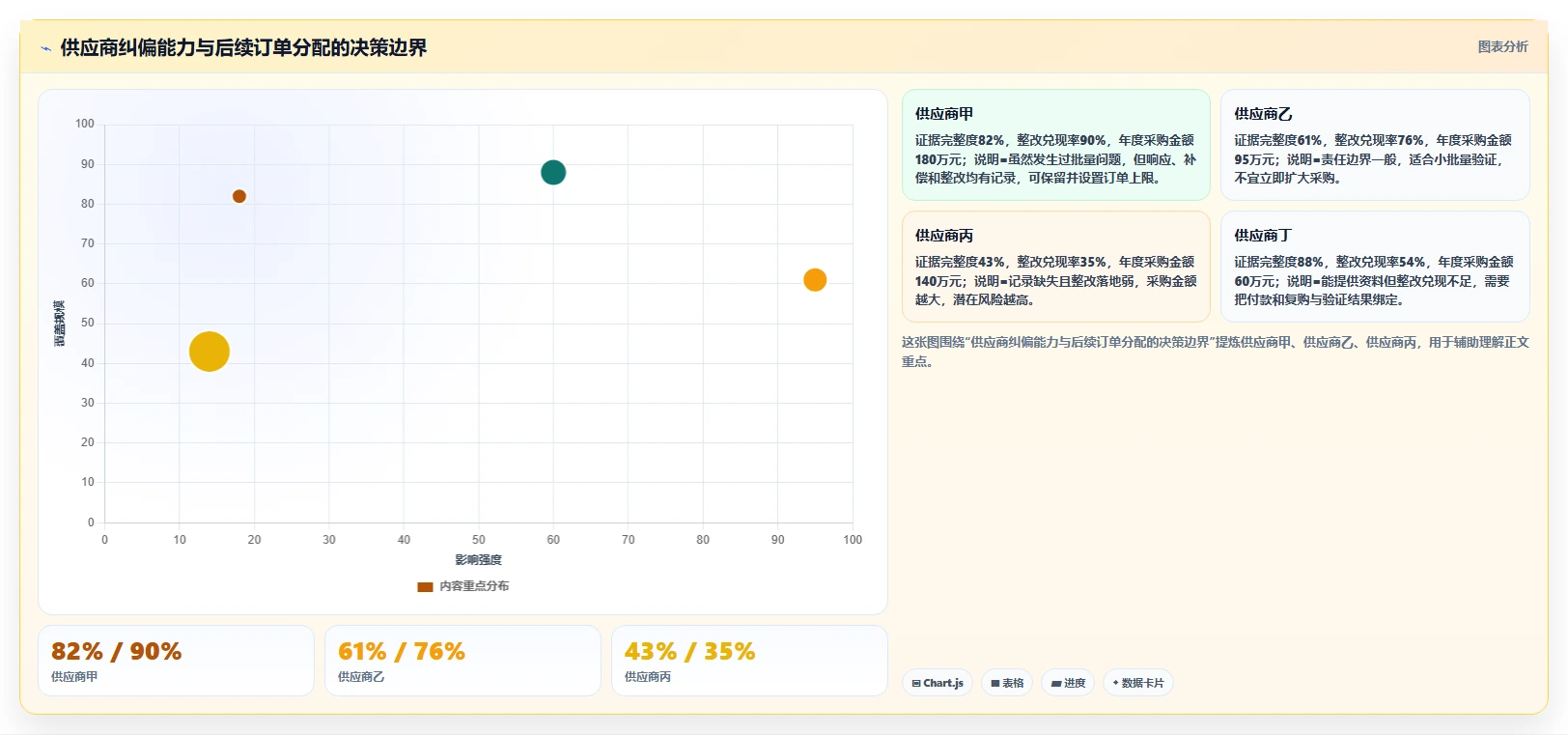
Task: Click the 供应商甲 label under 82% / 90%
Action: point(74,677)
